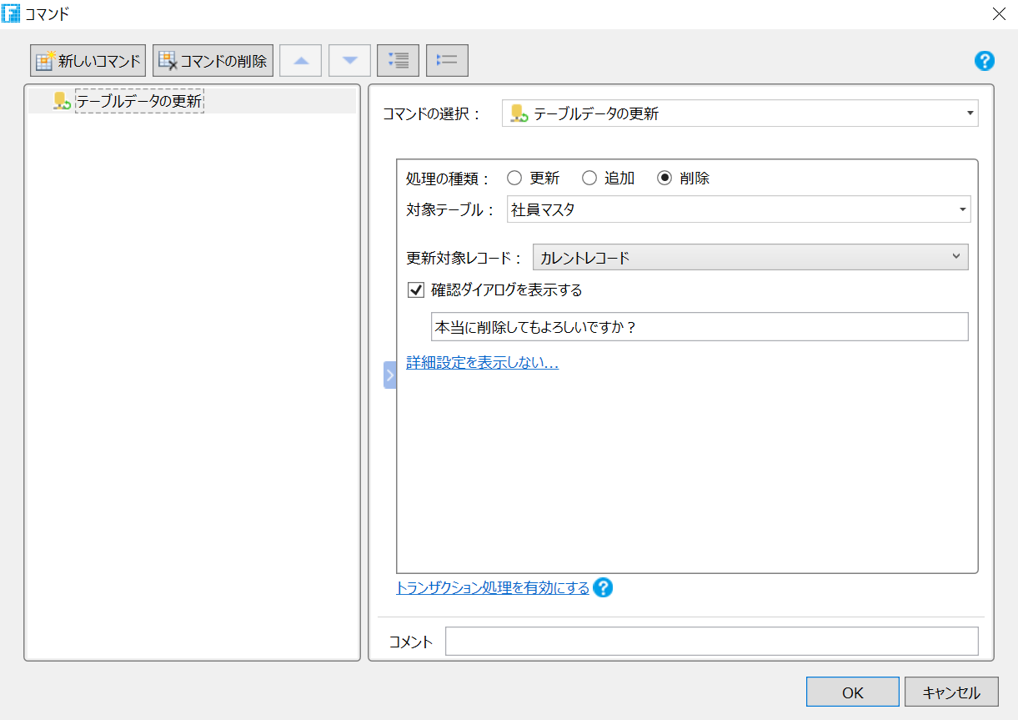Open help via top-right question mark icon
Screen dimensions: 1018x720
[x=984, y=61]
